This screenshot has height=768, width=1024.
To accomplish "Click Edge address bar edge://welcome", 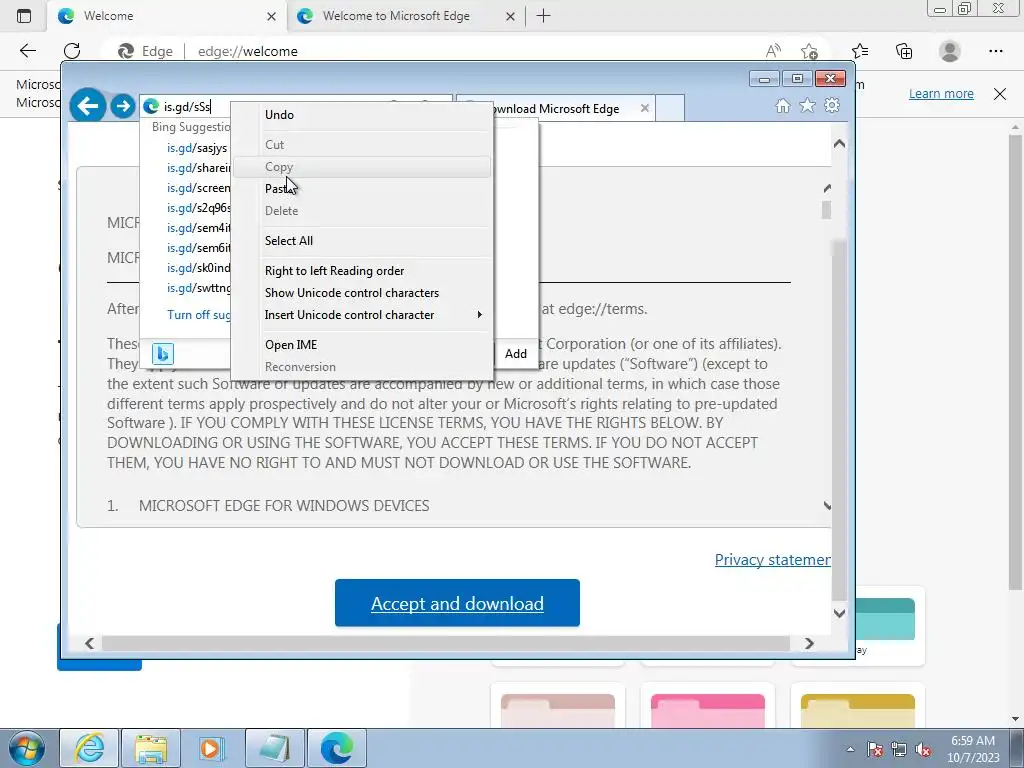I will (248, 52).
